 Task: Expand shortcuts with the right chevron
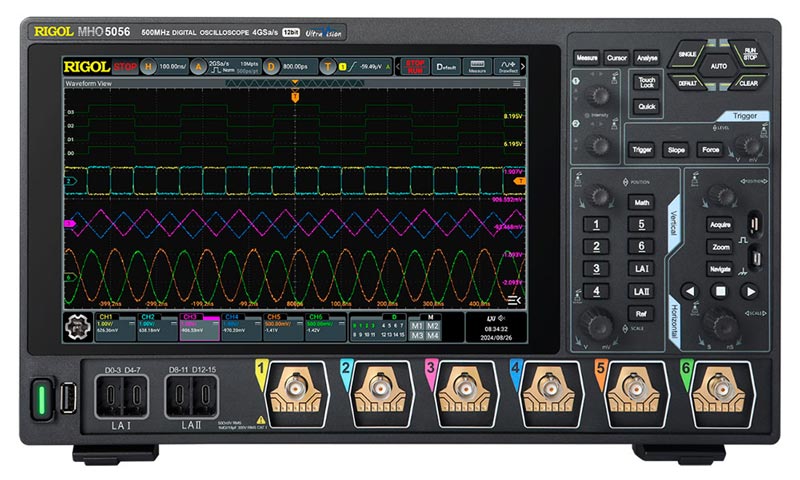pyautogui.click(x=523, y=66)
